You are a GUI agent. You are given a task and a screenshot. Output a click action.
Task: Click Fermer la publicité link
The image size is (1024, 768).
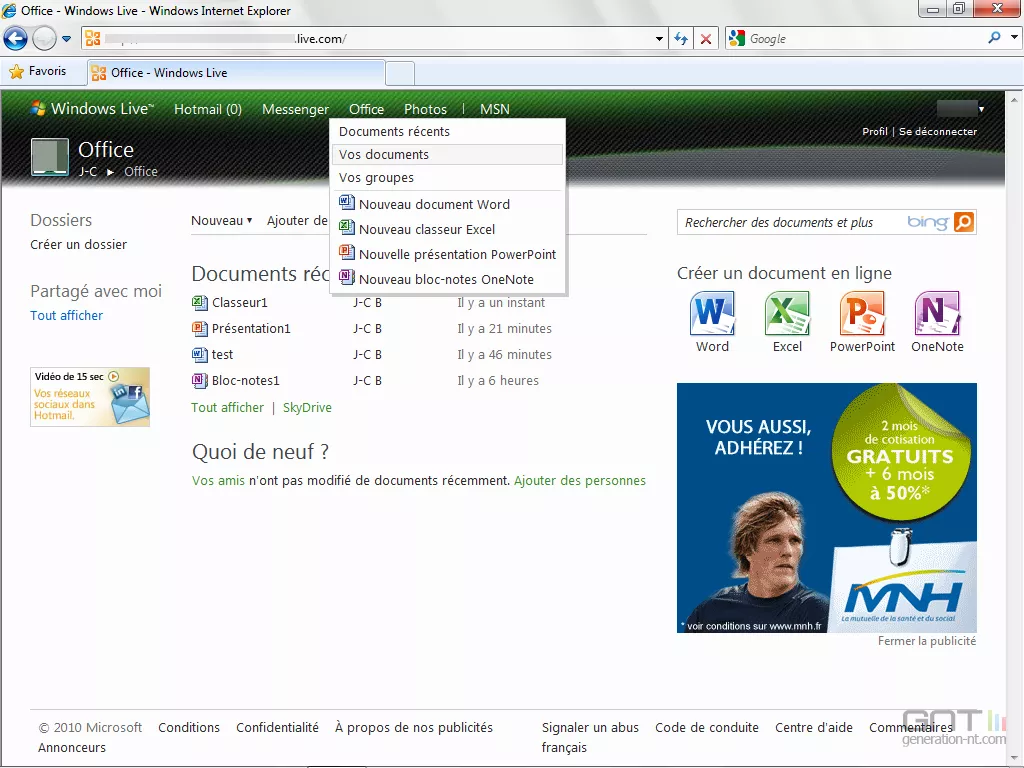(x=927, y=641)
